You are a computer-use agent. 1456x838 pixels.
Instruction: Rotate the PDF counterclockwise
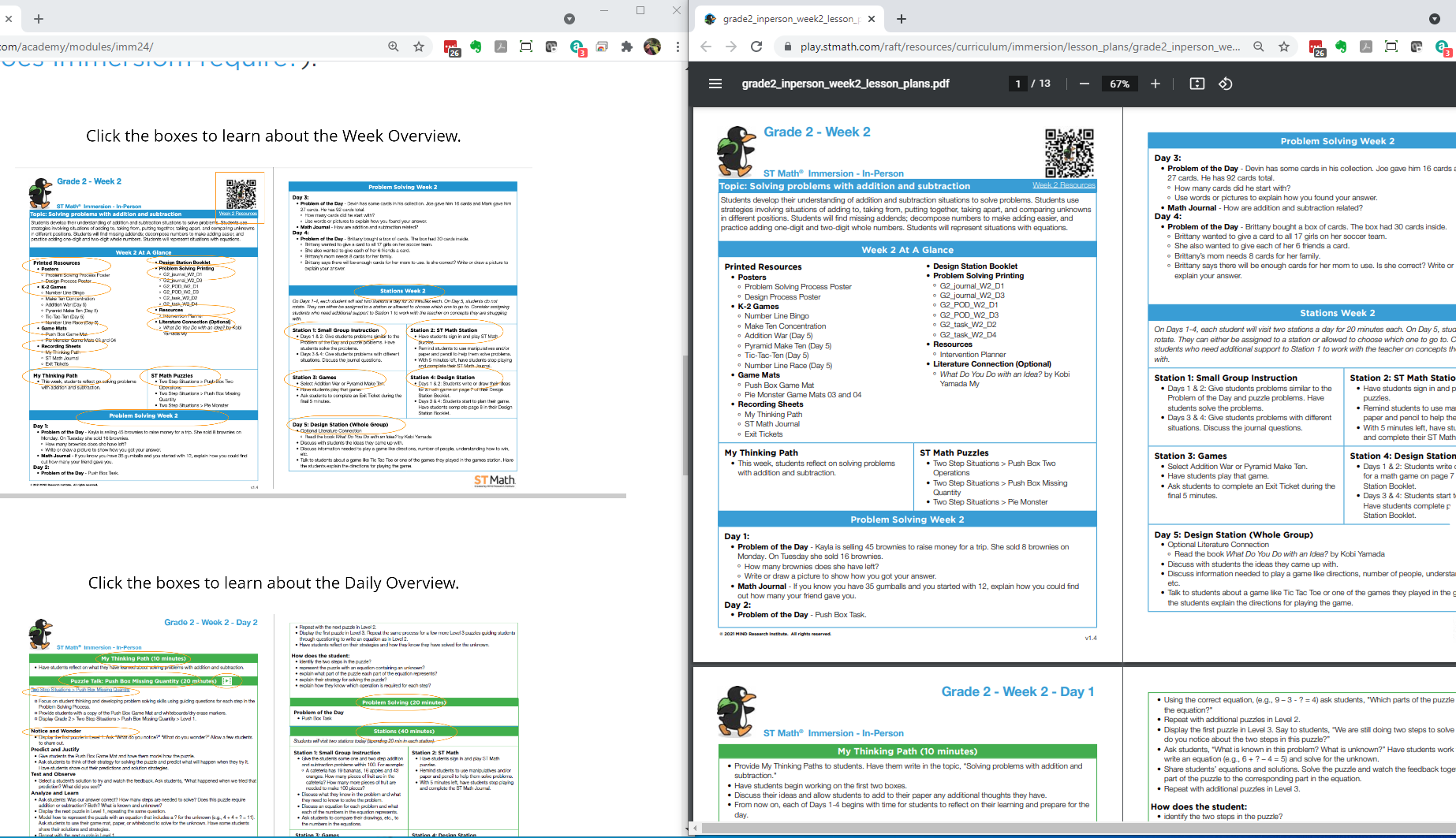[1225, 84]
